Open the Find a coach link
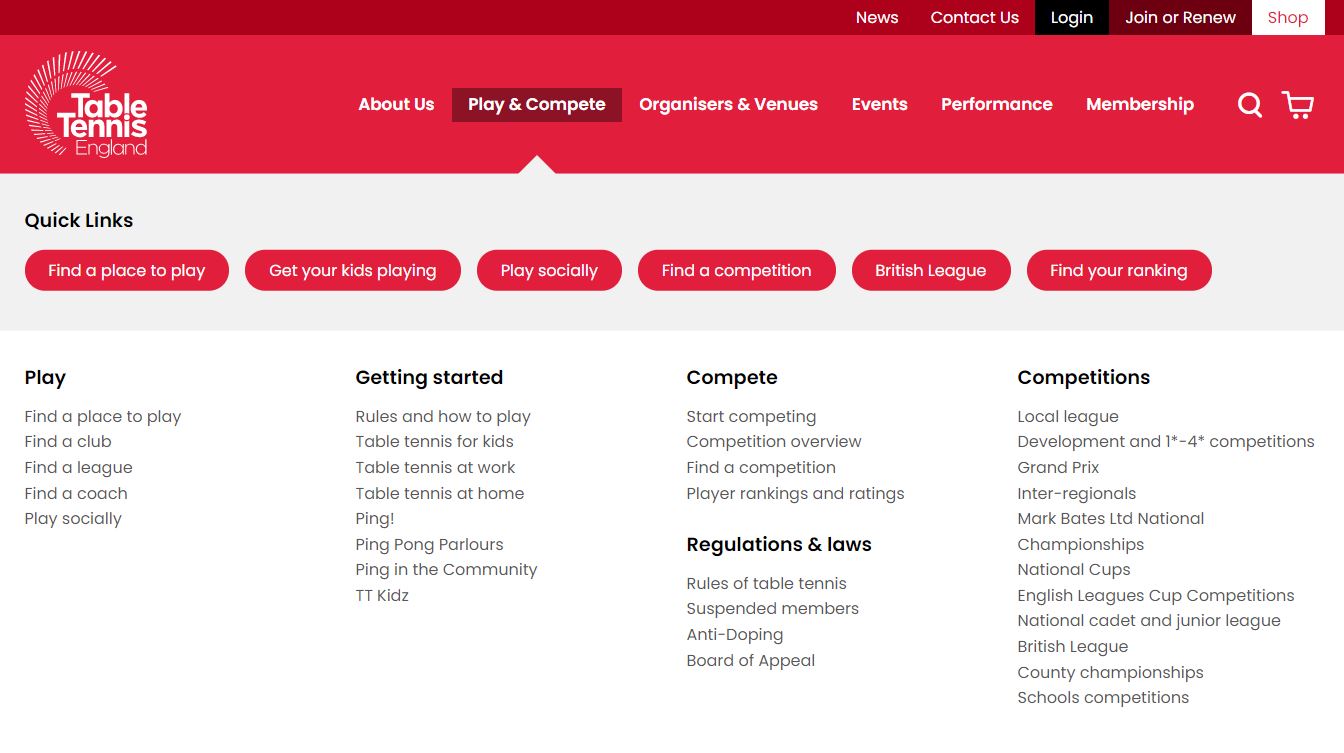The image size is (1344, 753). [76, 493]
